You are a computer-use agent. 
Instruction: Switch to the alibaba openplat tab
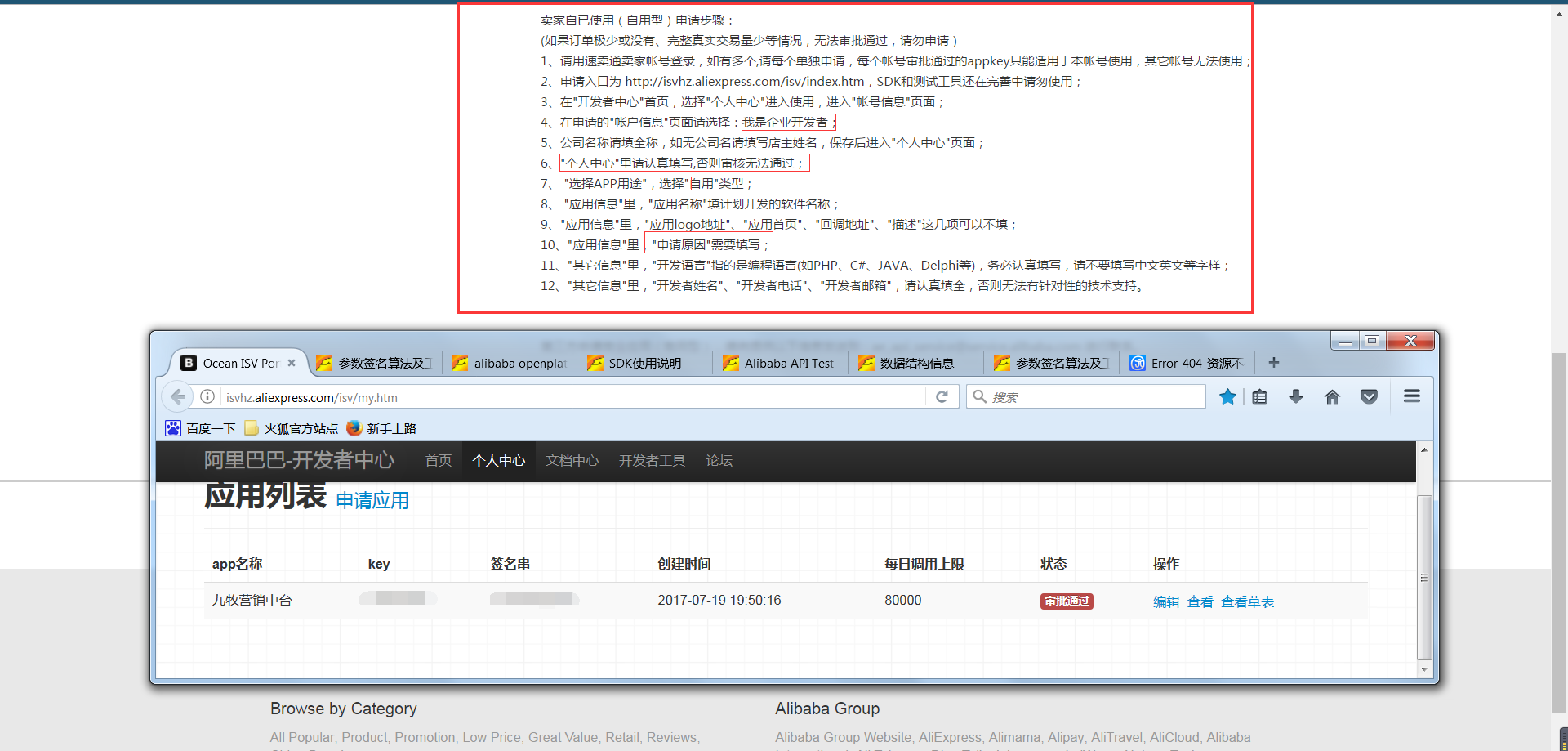pyautogui.click(x=510, y=363)
